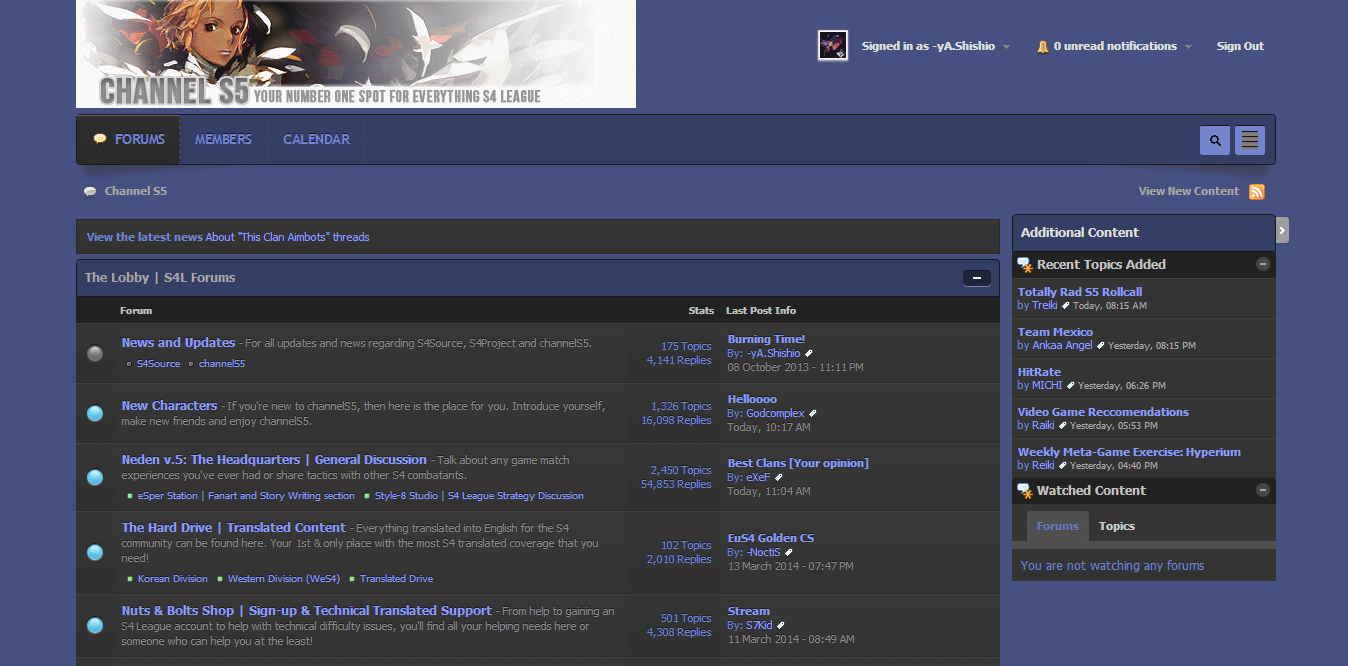Mark New Characters forum read via blue icon

pyautogui.click(x=95, y=413)
